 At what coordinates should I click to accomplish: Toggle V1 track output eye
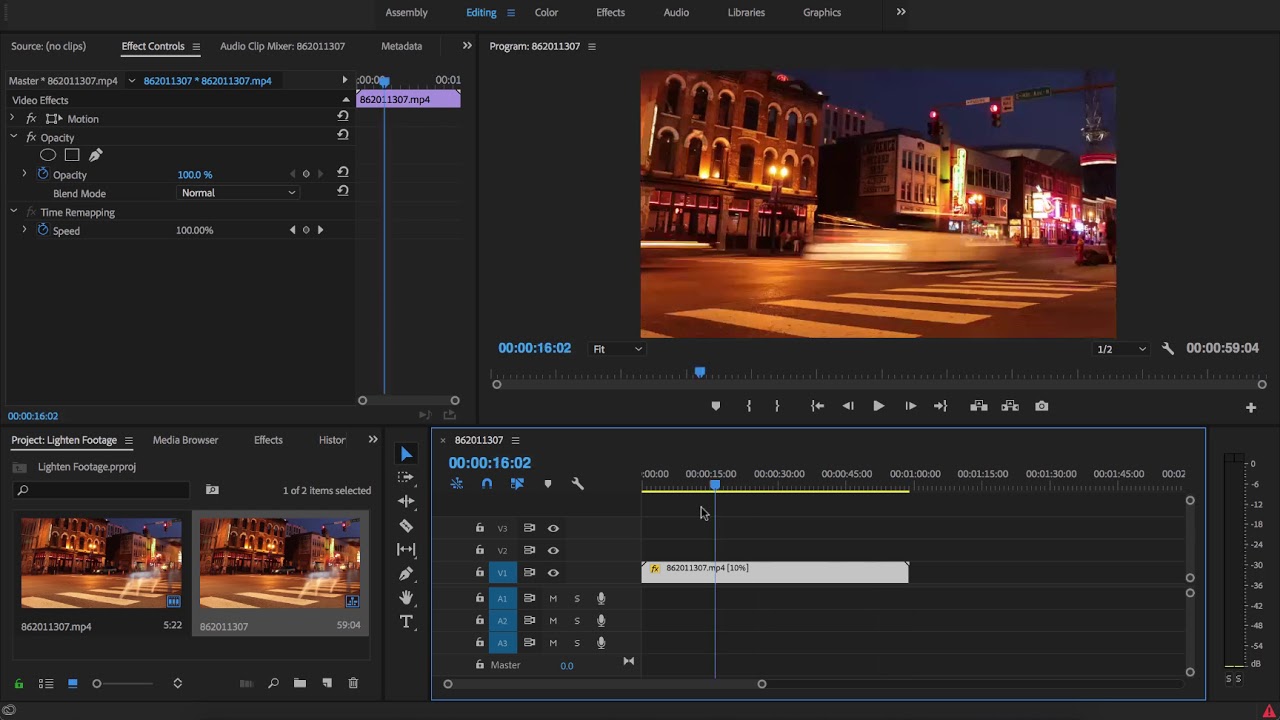(553, 573)
